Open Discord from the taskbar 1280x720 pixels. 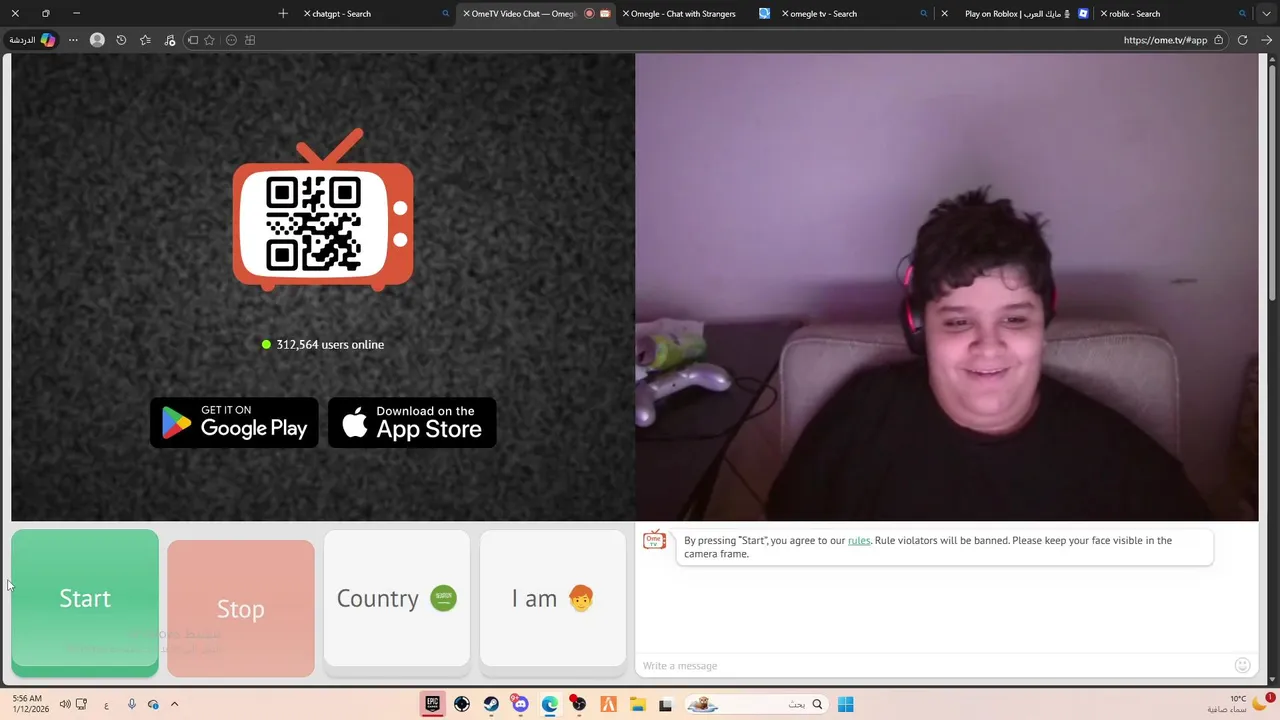[520, 704]
